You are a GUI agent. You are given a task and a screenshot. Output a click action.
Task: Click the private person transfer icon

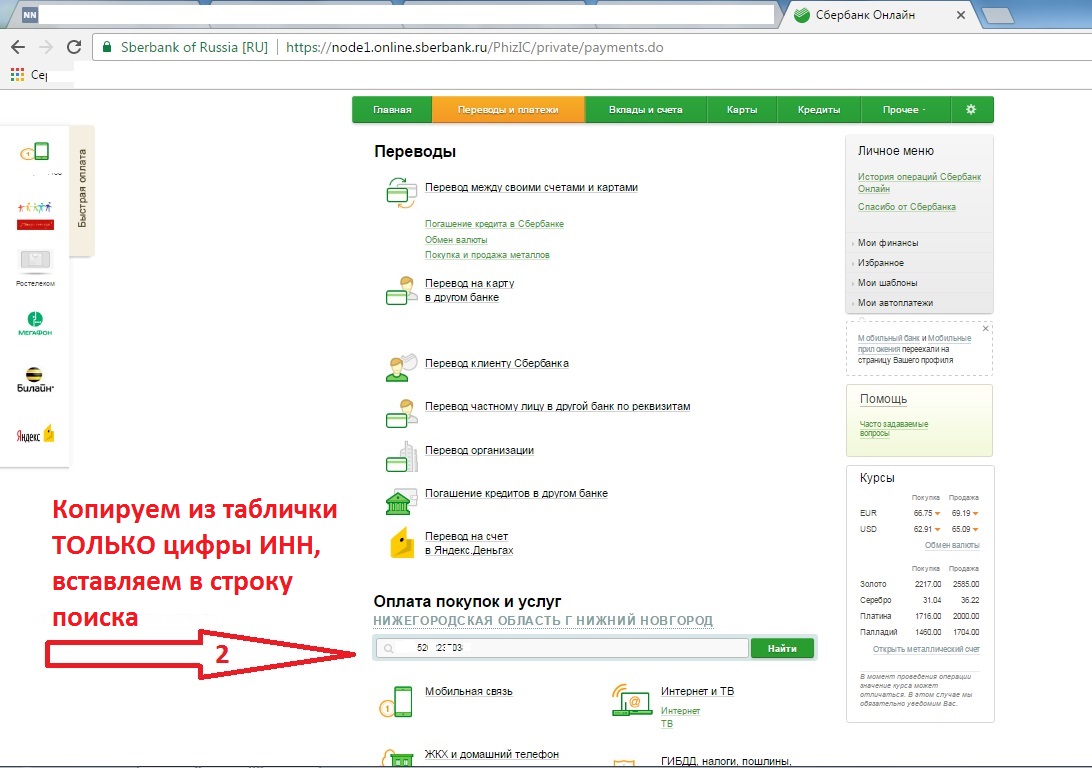pyautogui.click(x=401, y=413)
